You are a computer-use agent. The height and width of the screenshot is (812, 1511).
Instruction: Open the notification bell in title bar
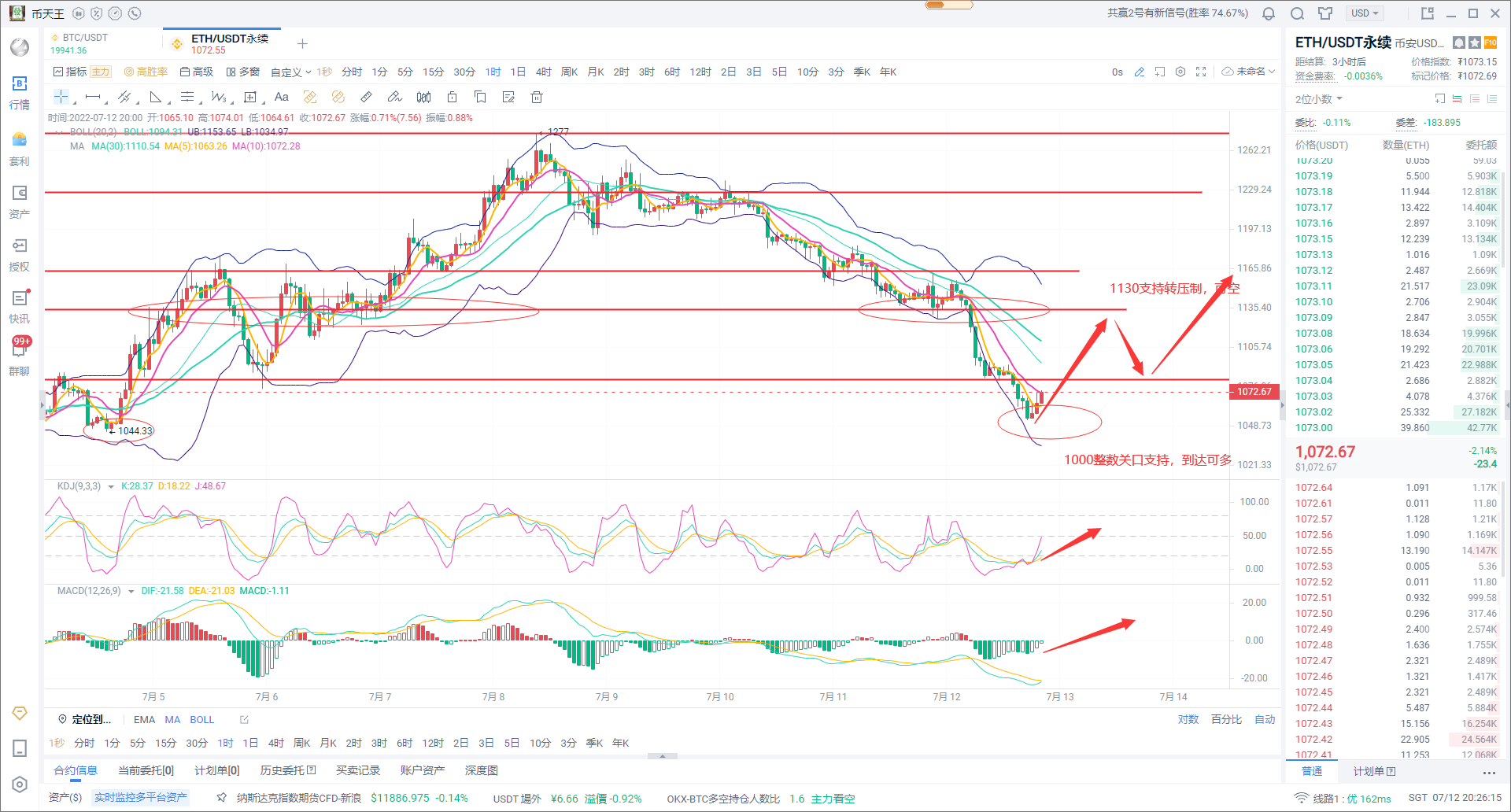[1269, 13]
